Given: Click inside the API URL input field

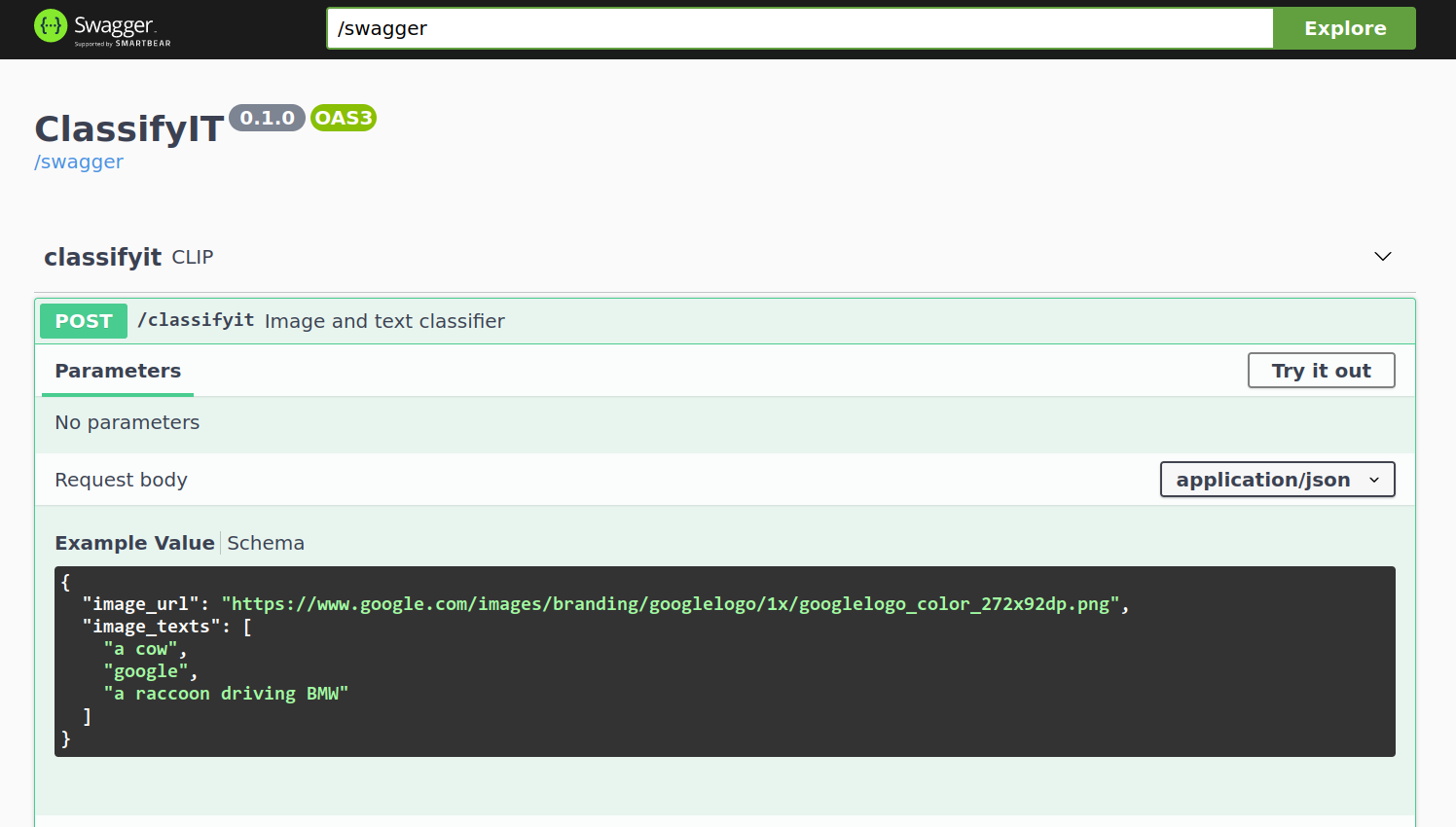Looking at the screenshot, I should [798, 28].
